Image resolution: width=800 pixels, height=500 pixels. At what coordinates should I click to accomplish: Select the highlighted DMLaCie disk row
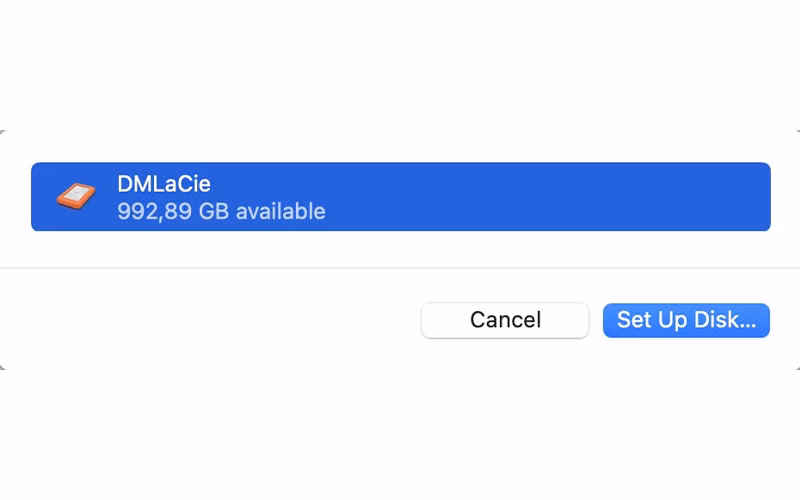[400, 197]
